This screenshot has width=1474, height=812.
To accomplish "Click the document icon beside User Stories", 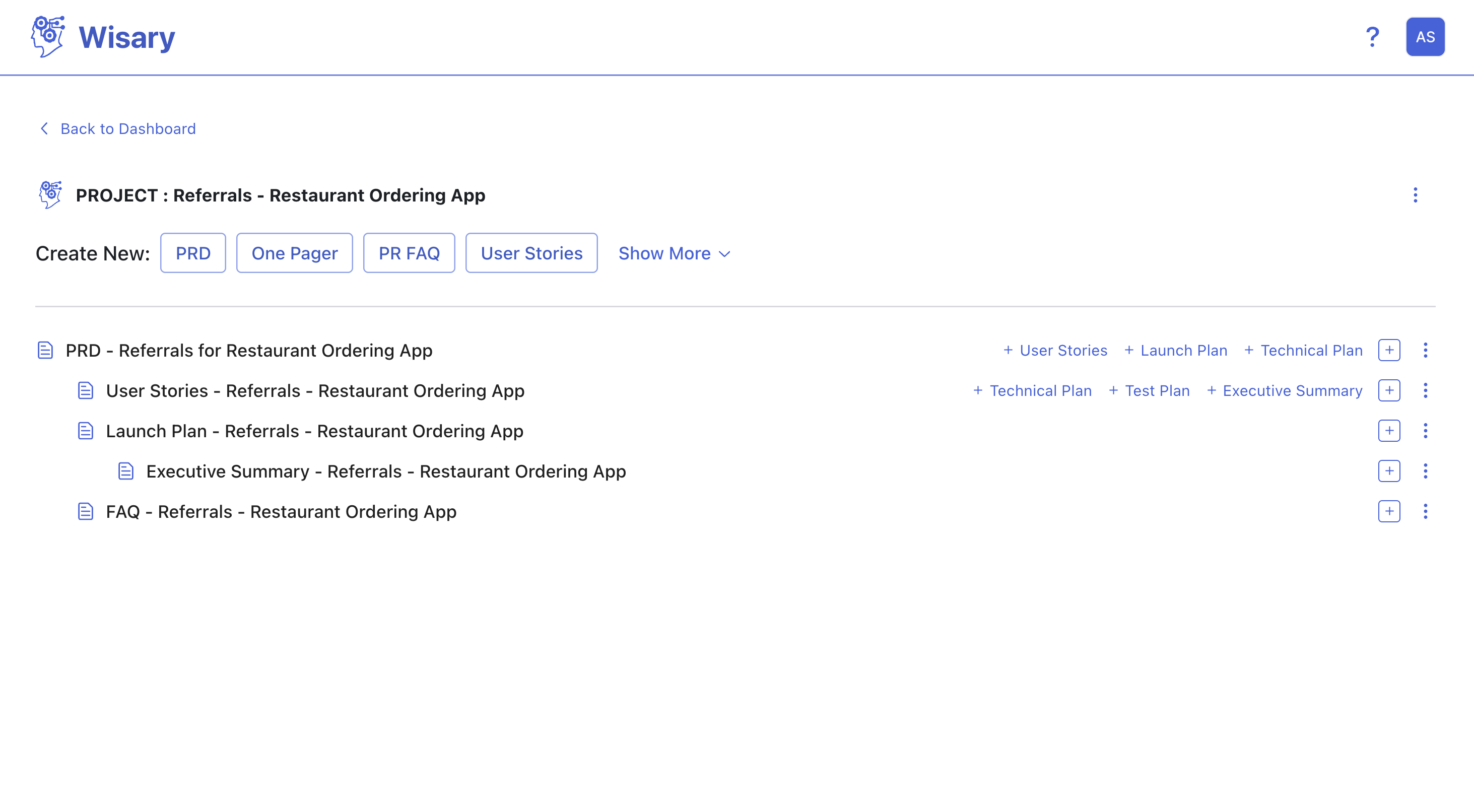I will 86,391.
